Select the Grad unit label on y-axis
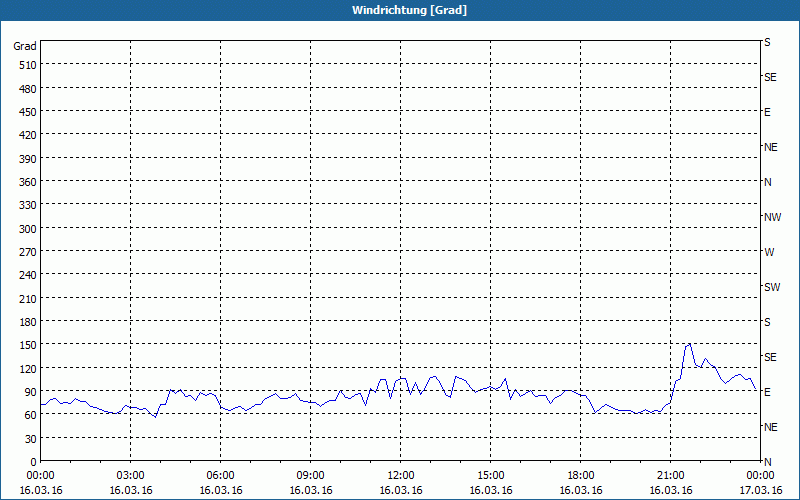The width and height of the screenshot is (800, 500). 25,46
